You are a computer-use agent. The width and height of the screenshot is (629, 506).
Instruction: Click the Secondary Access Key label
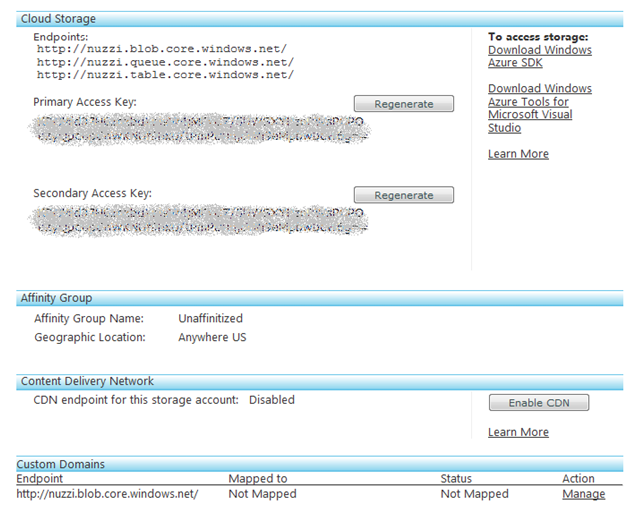(92, 193)
